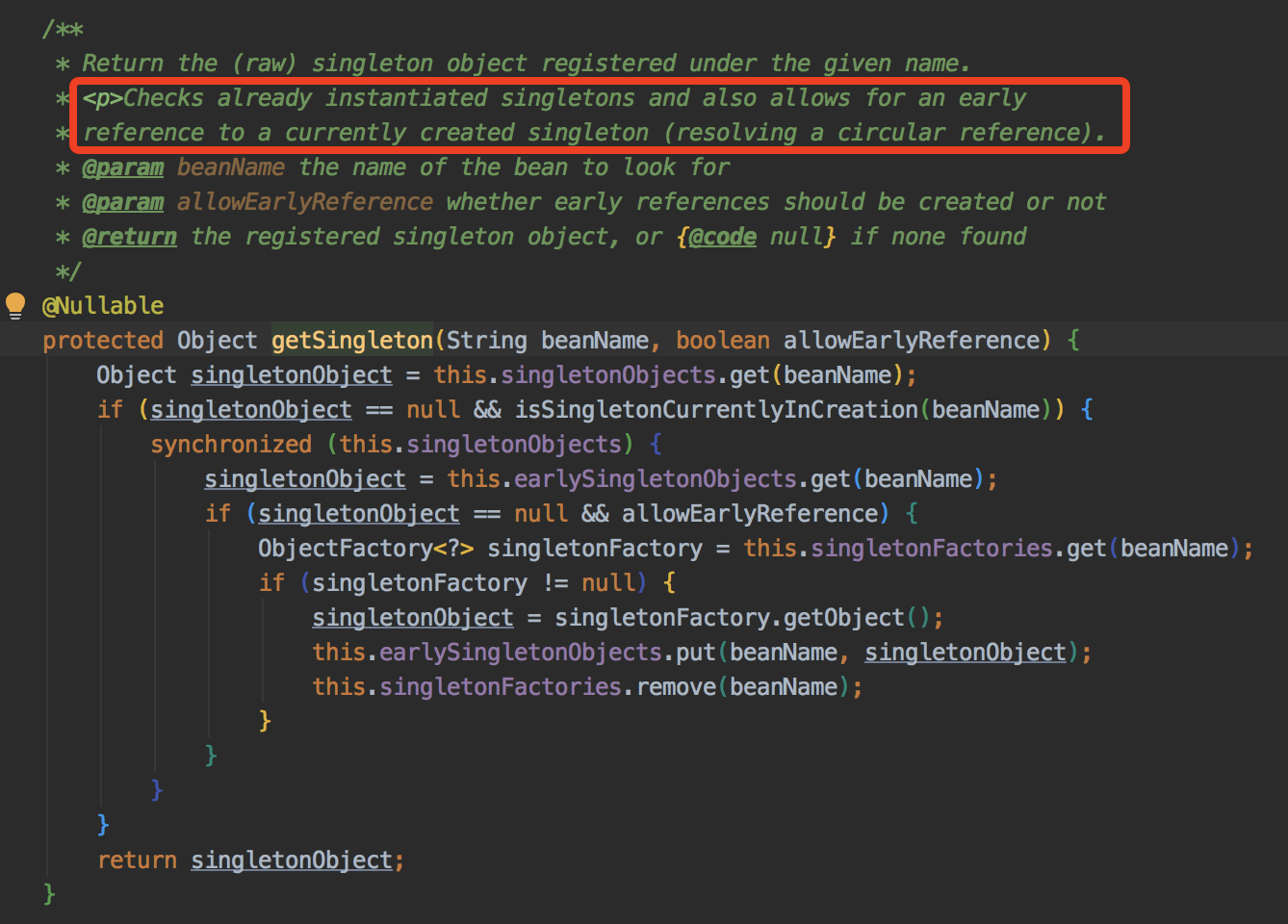Click the ObjectFactory<?> type declaration

coord(366,549)
